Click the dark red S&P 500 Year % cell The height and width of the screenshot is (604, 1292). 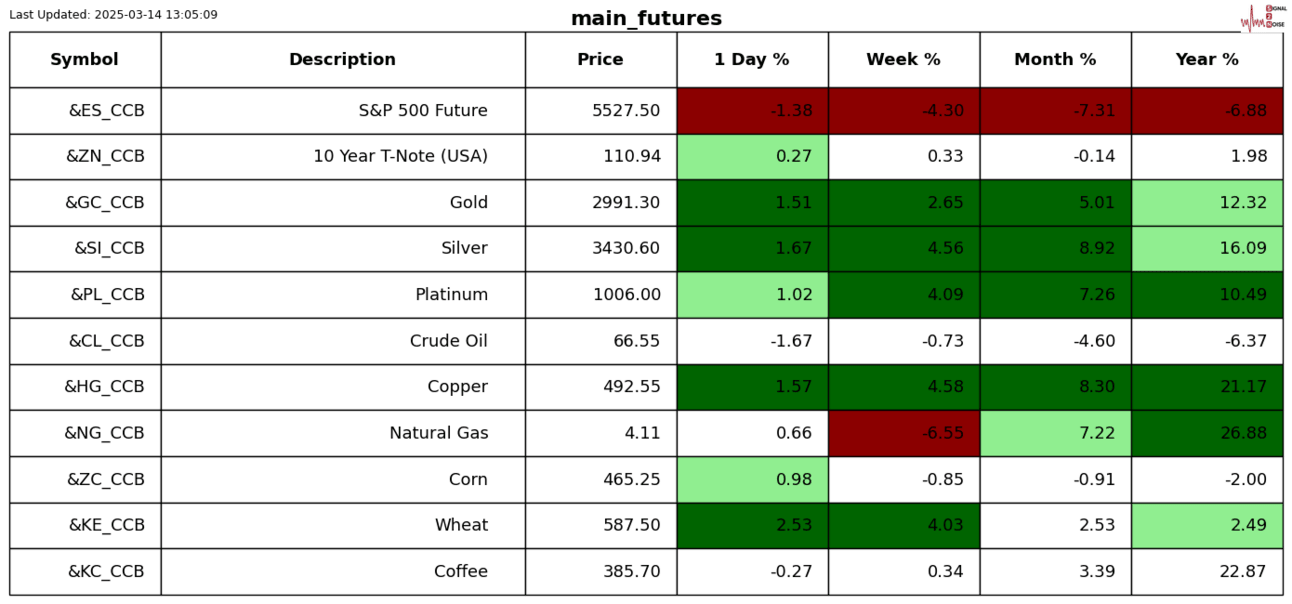1207,111
